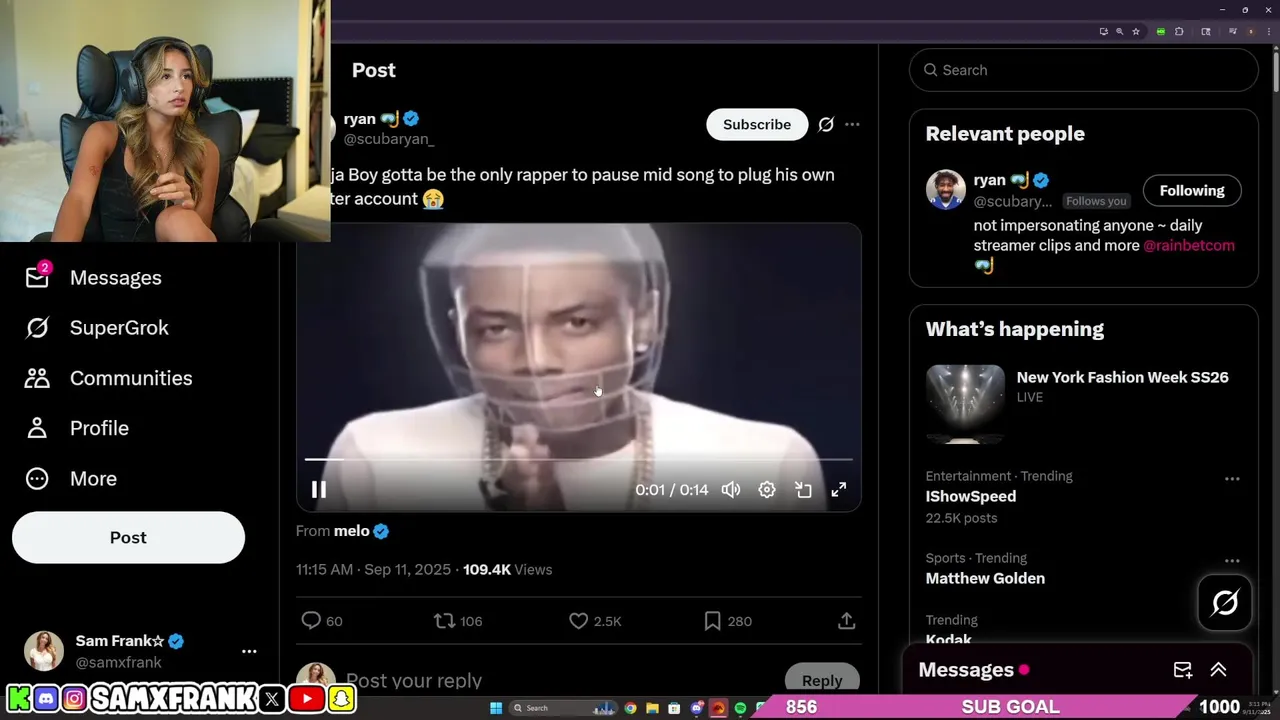The height and width of the screenshot is (720, 1280).
Task: Subscribe to ryan's account
Action: point(757,124)
